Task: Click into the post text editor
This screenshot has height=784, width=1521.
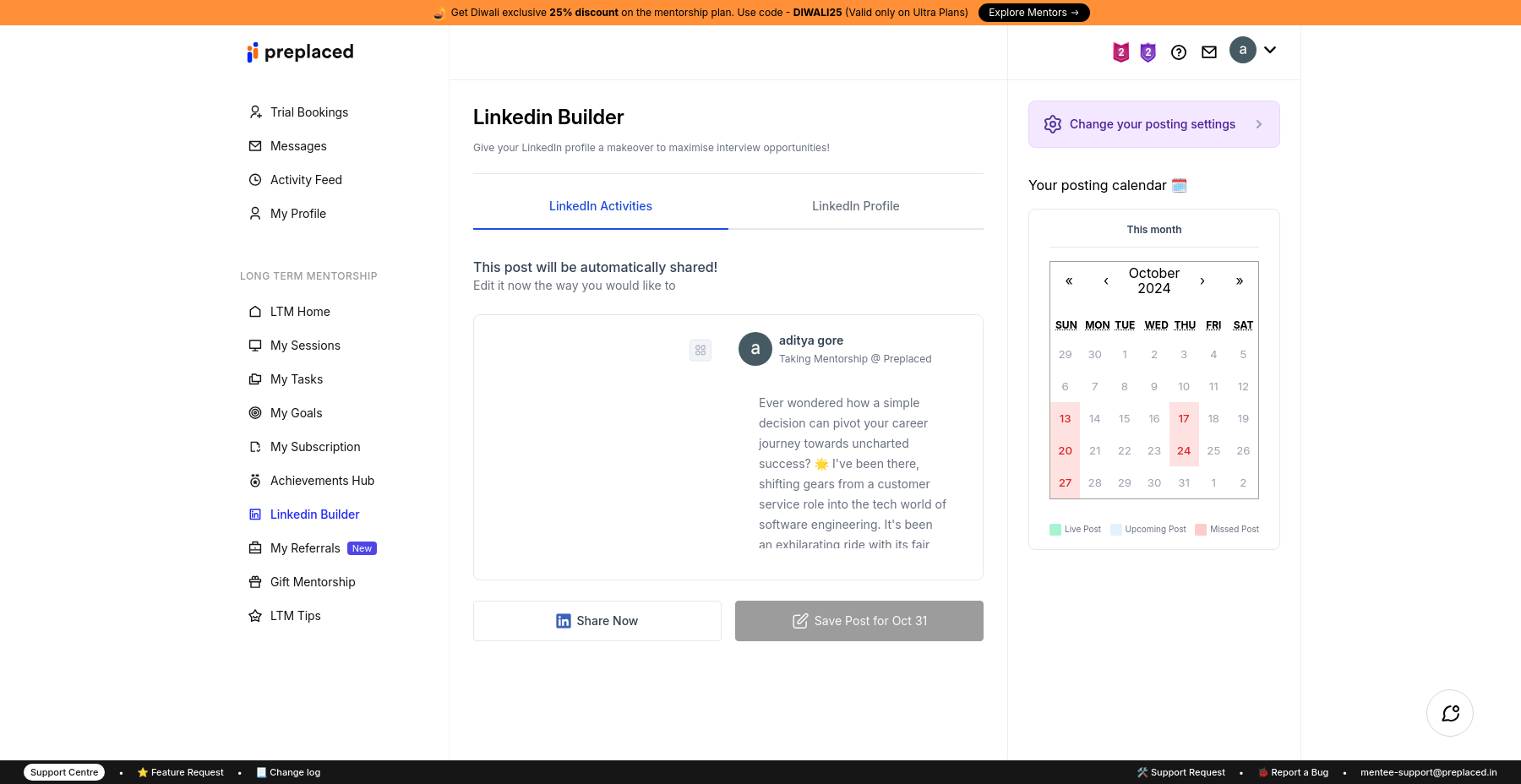Action: point(852,473)
